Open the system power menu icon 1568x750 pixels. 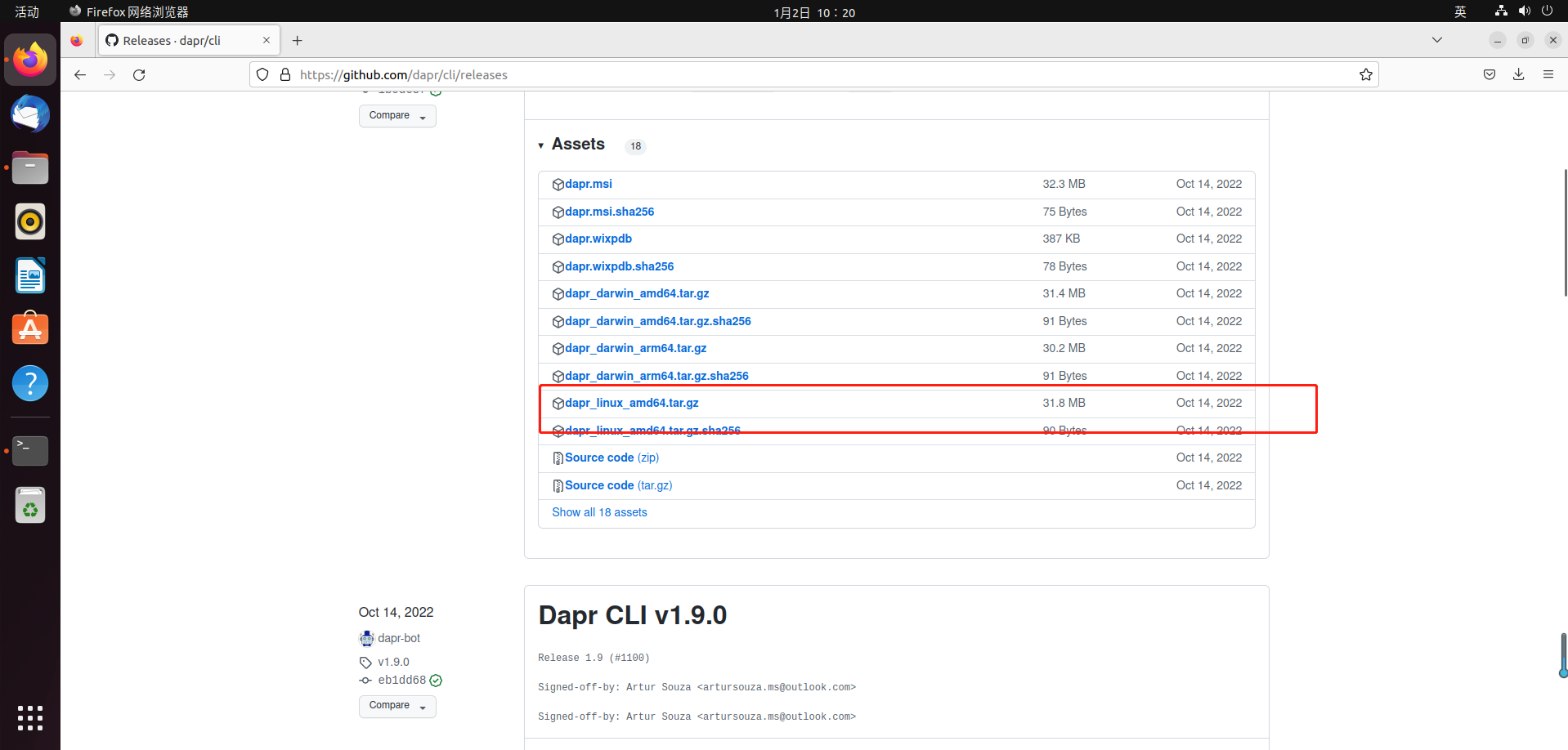1547,11
